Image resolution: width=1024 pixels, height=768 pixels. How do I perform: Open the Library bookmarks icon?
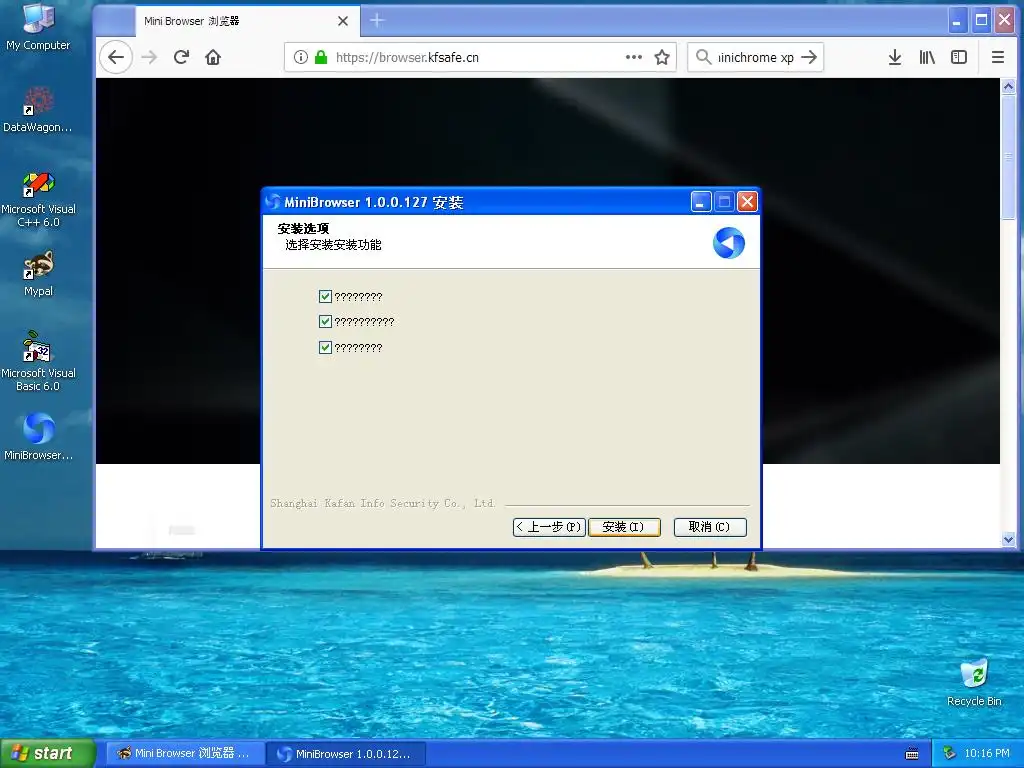click(927, 57)
